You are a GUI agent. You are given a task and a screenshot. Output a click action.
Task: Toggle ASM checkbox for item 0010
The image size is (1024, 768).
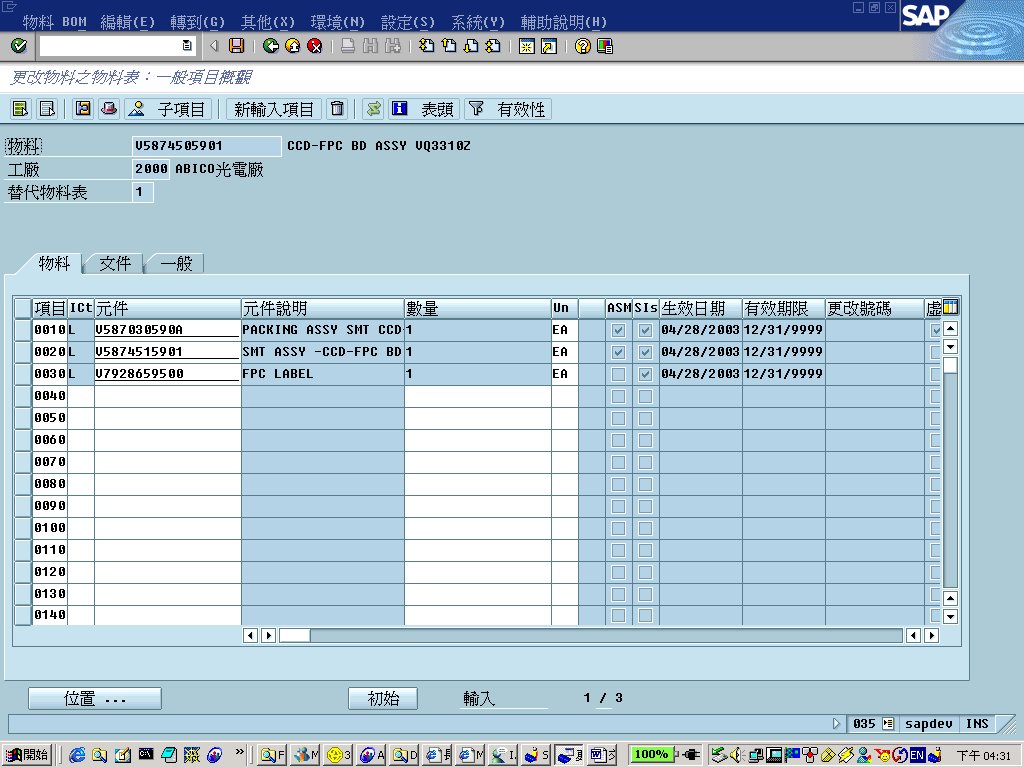[618, 330]
